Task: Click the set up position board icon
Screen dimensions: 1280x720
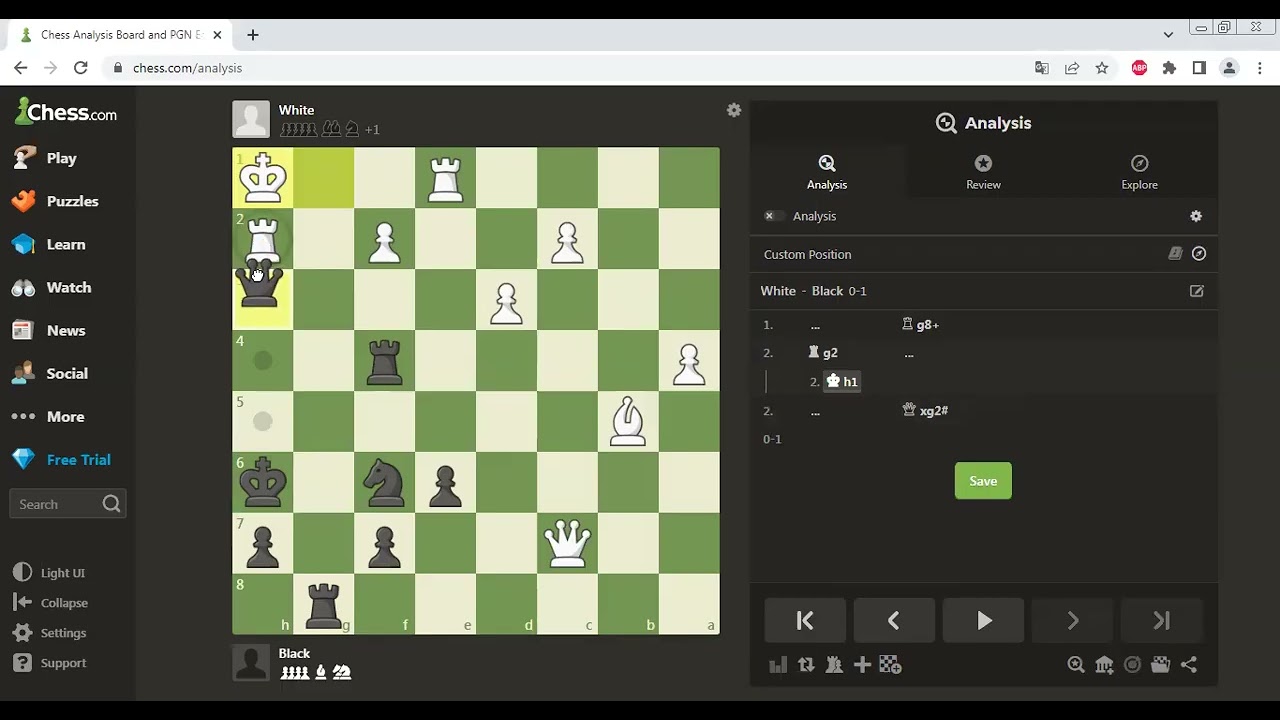Action: 890,665
